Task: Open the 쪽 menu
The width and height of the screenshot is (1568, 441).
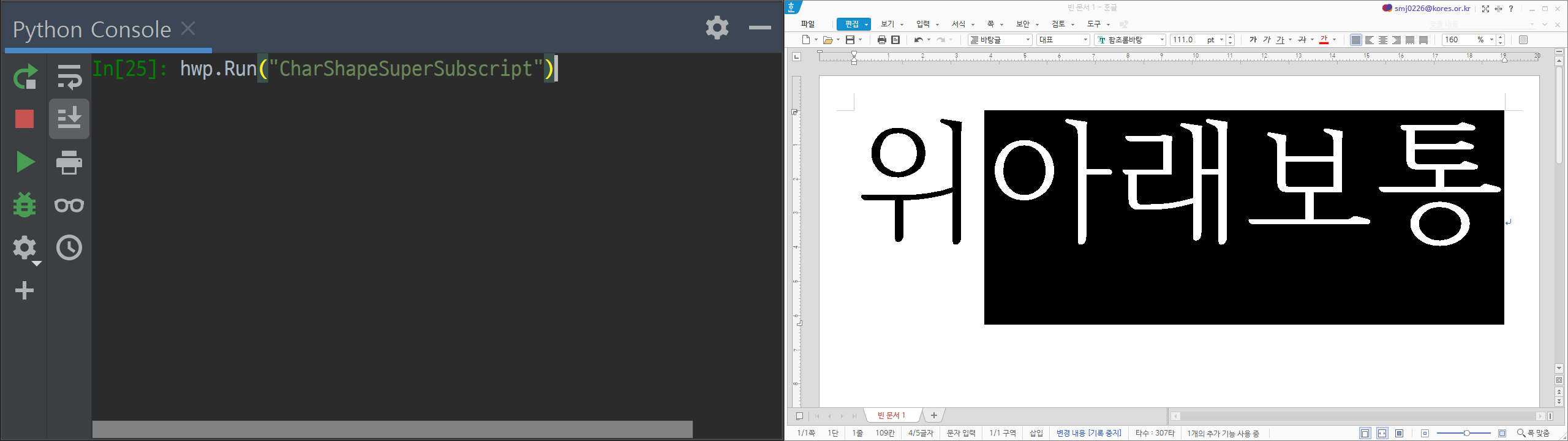Action: click(990, 24)
